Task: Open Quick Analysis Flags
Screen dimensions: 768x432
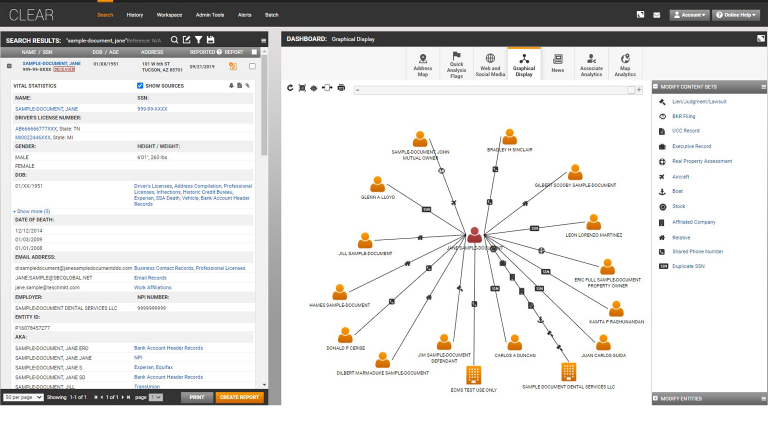Action: coord(457,64)
